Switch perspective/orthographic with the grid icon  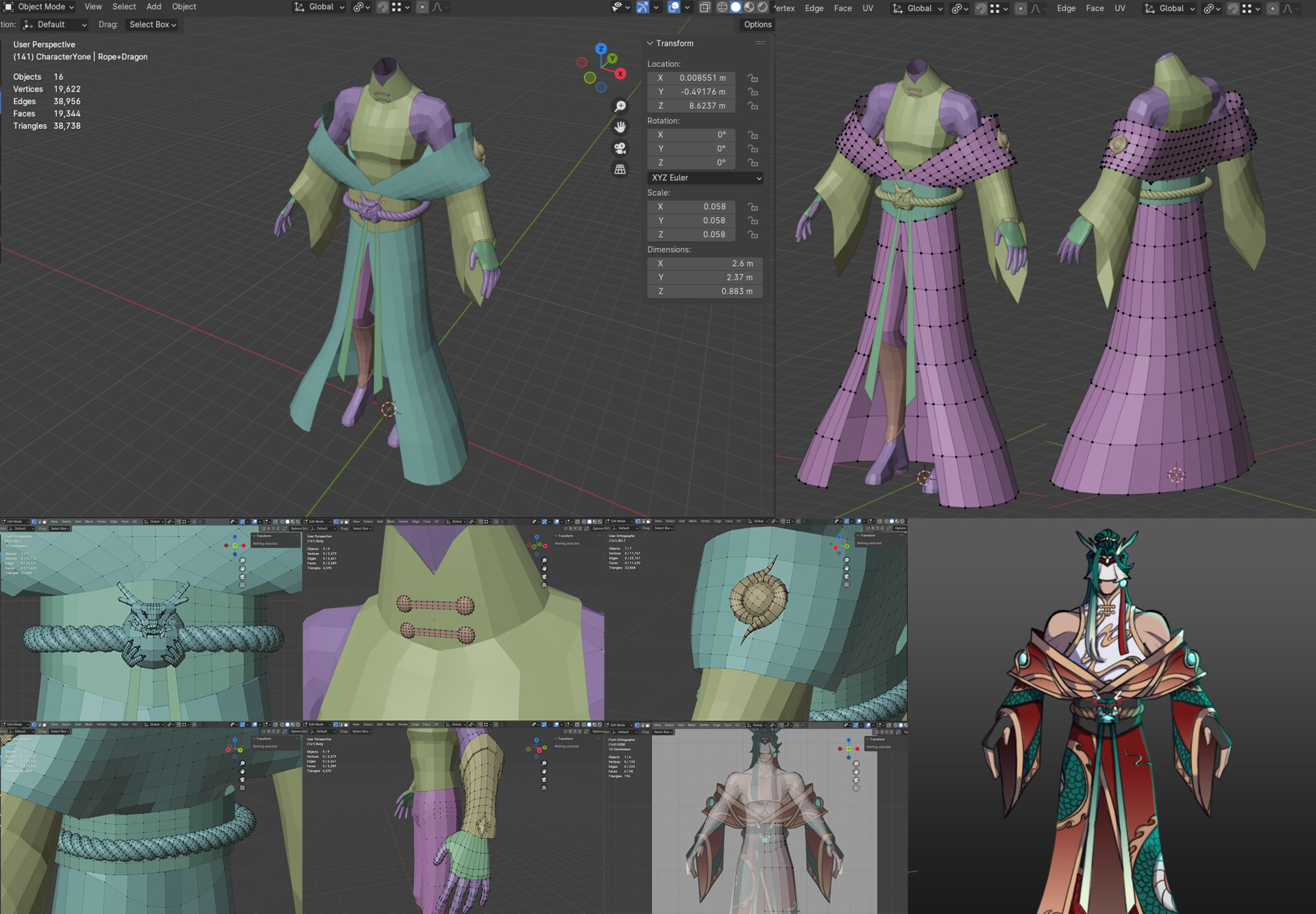pos(620,169)
